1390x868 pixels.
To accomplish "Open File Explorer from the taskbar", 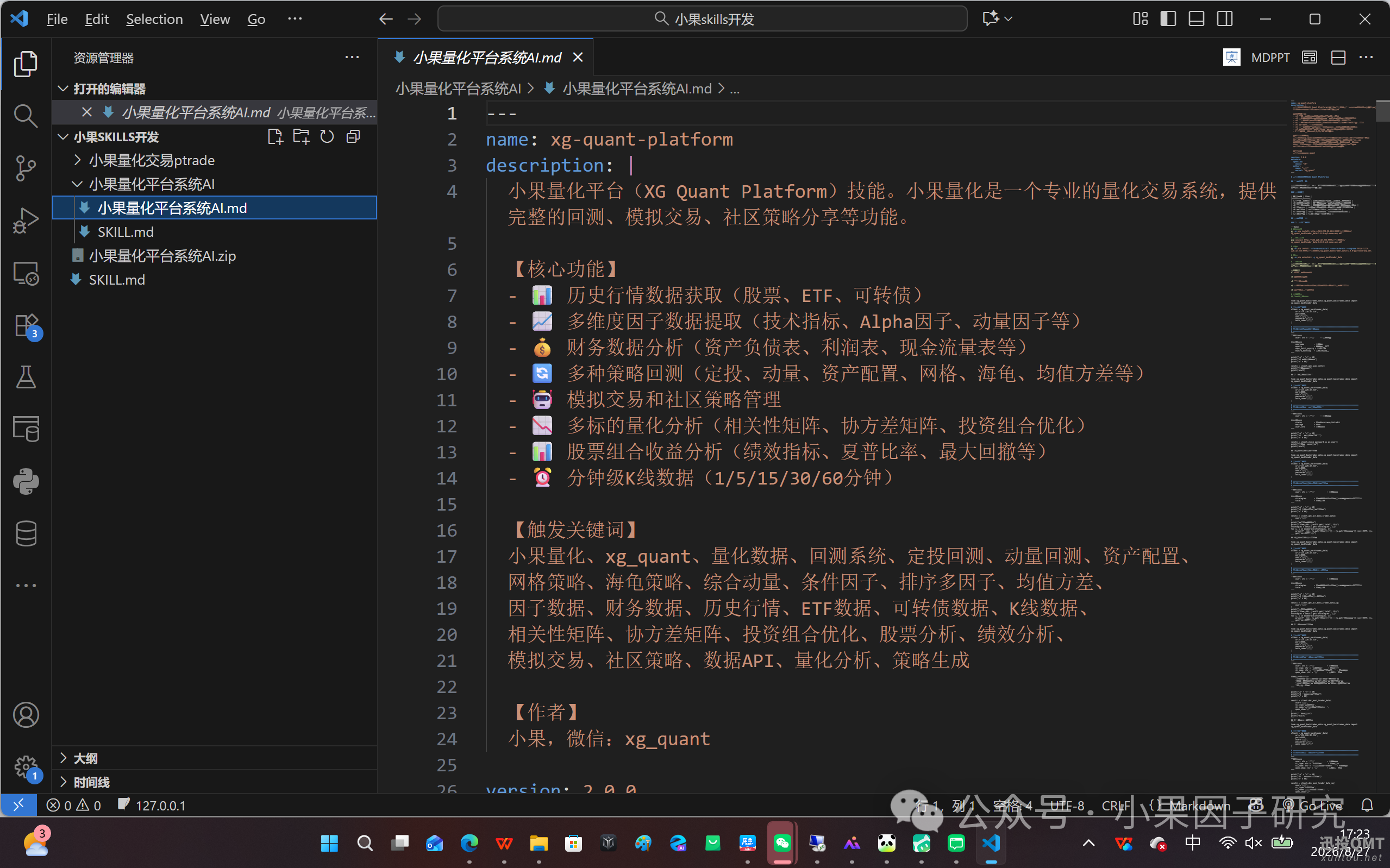I will coord(539,842).
